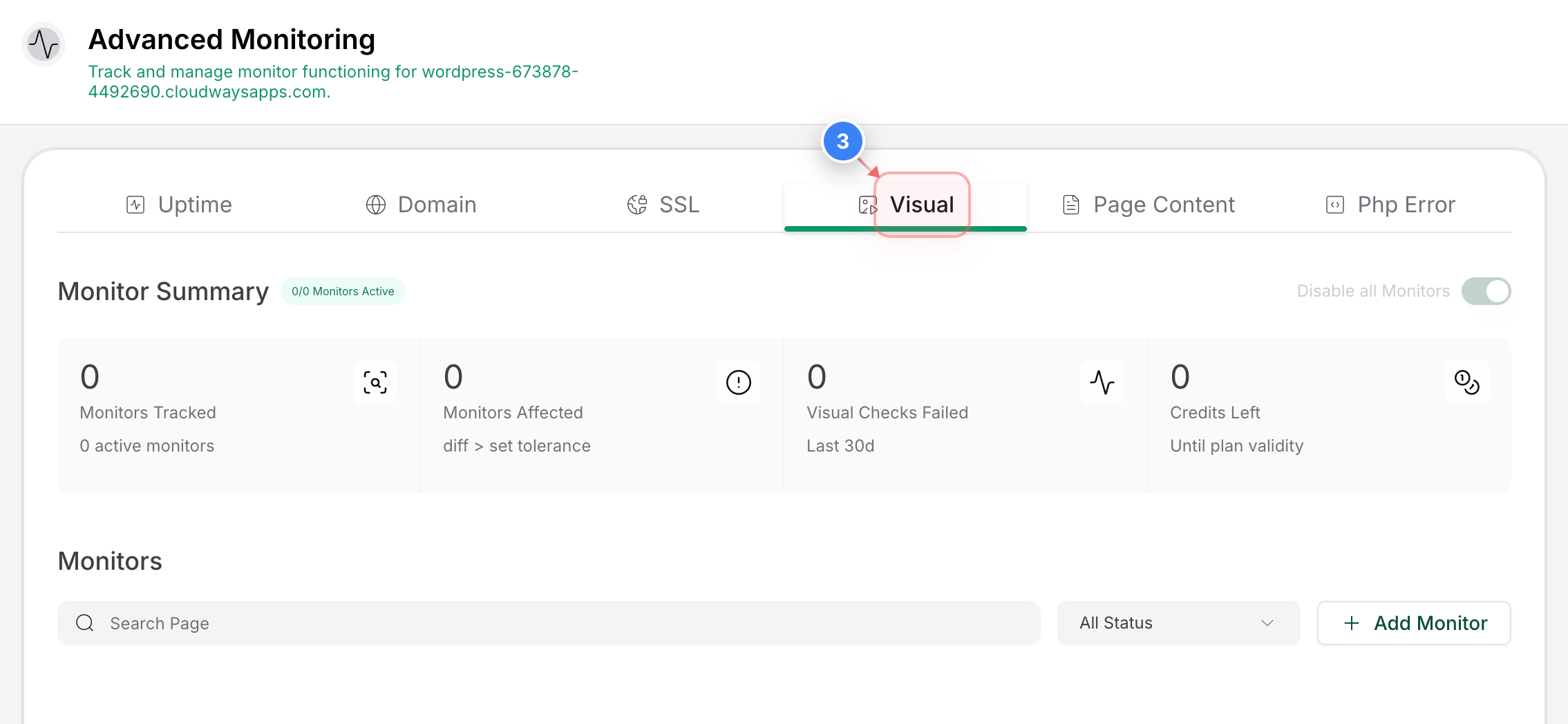Click the Advanced Monitoring title
1568x724 pixels.
232,39
